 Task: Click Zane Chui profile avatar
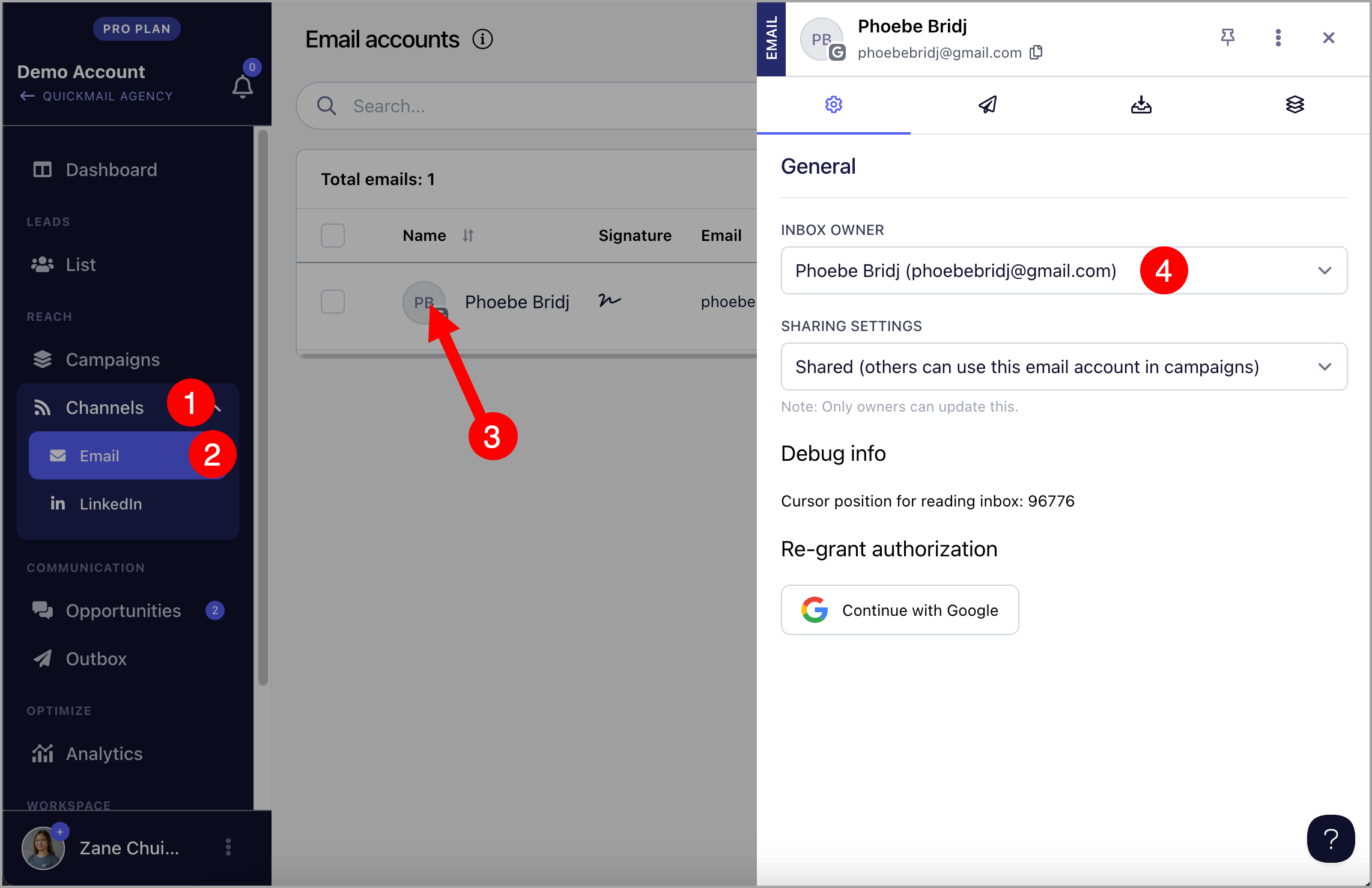coord(43,848)
